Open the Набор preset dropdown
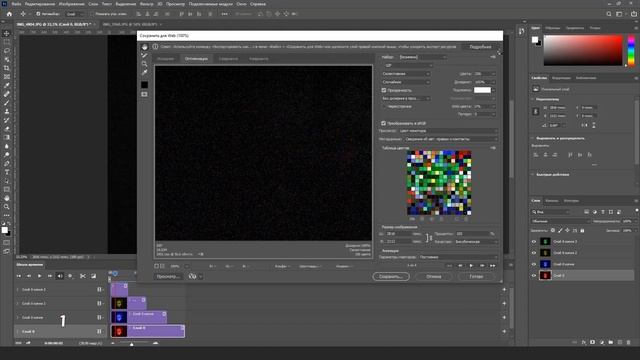Viewport: 640px width, 360px height. pyautogui.click(x=423, y=57)
